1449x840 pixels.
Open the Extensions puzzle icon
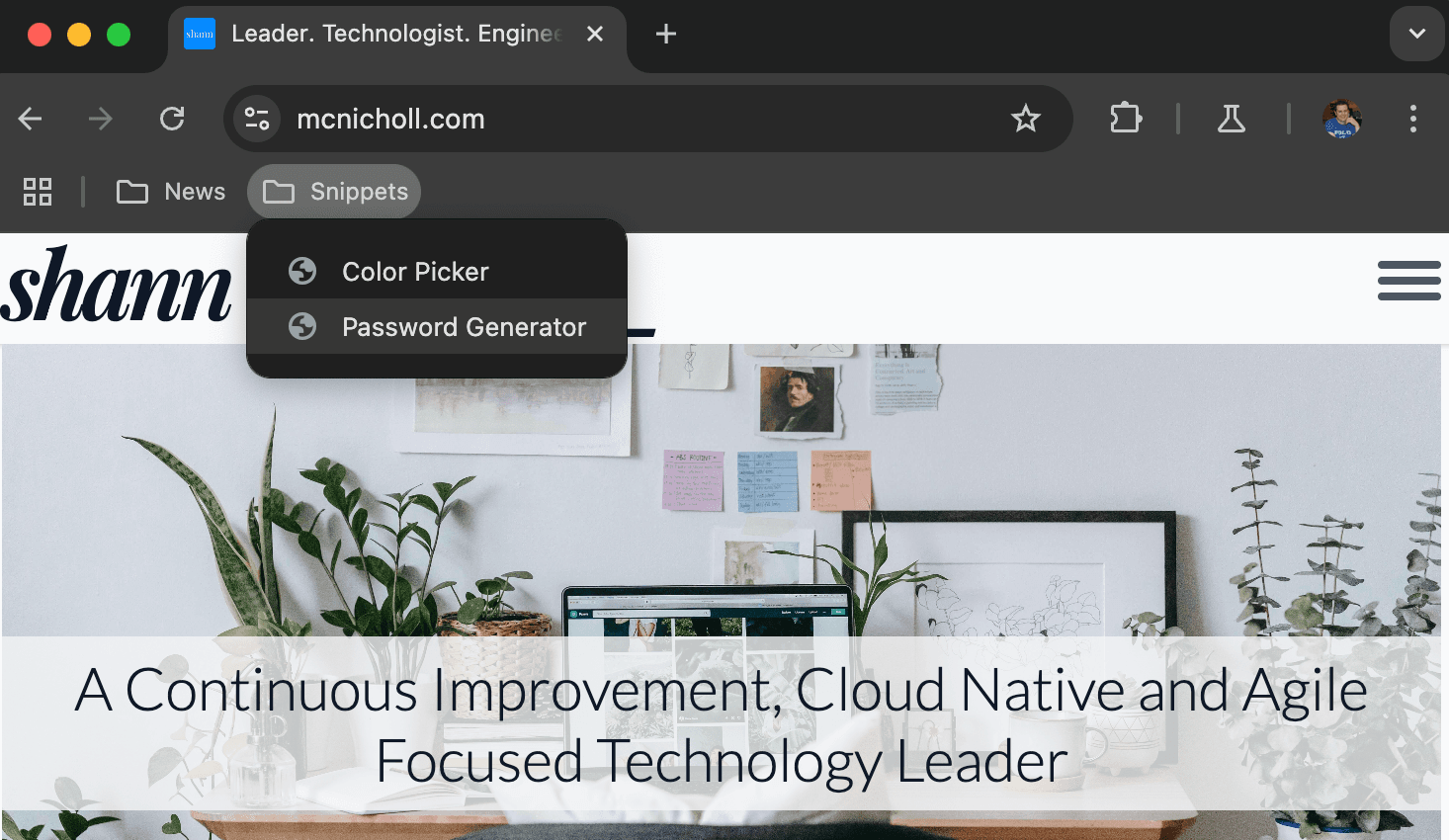[x=1126, y=119]
